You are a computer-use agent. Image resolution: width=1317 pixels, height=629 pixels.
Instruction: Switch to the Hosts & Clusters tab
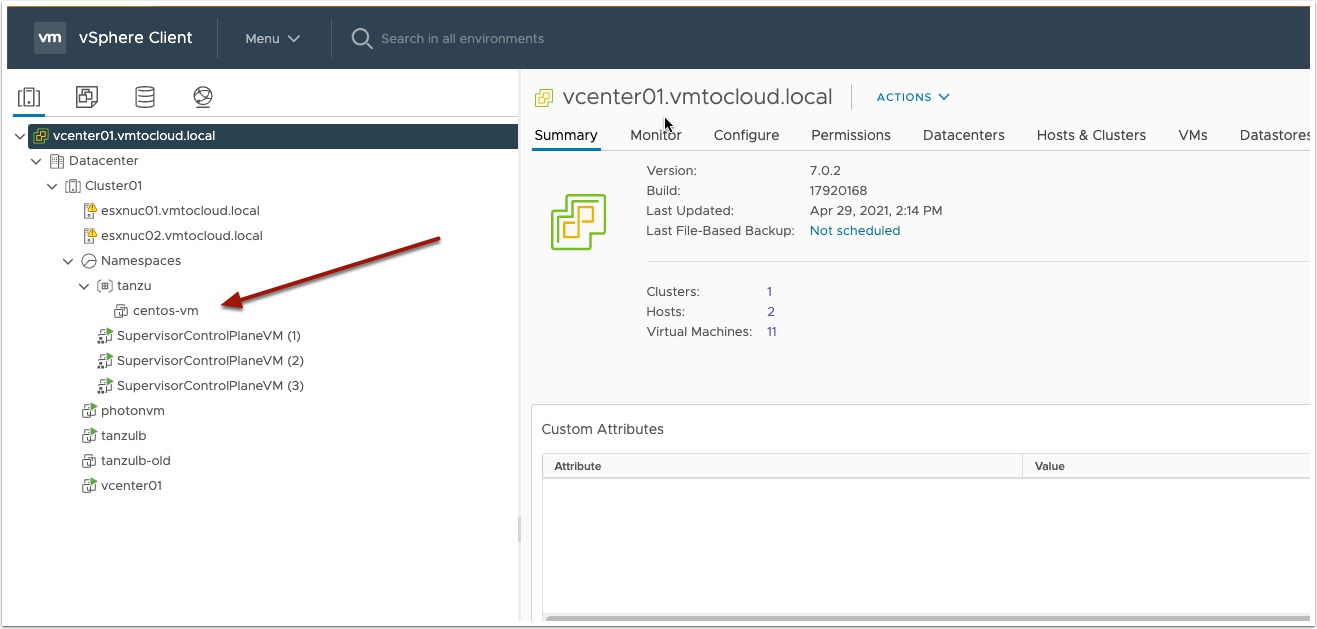(x=1091, y=135)
